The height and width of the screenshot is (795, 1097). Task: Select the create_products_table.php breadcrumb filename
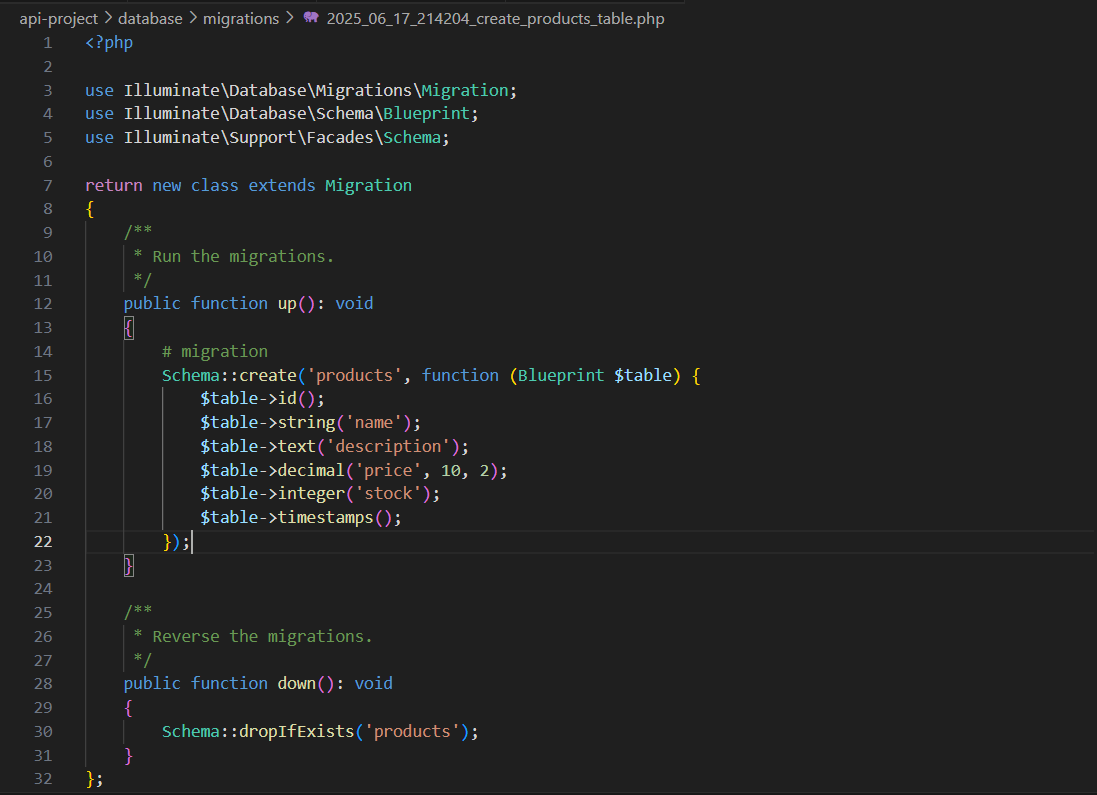point(495,18)
